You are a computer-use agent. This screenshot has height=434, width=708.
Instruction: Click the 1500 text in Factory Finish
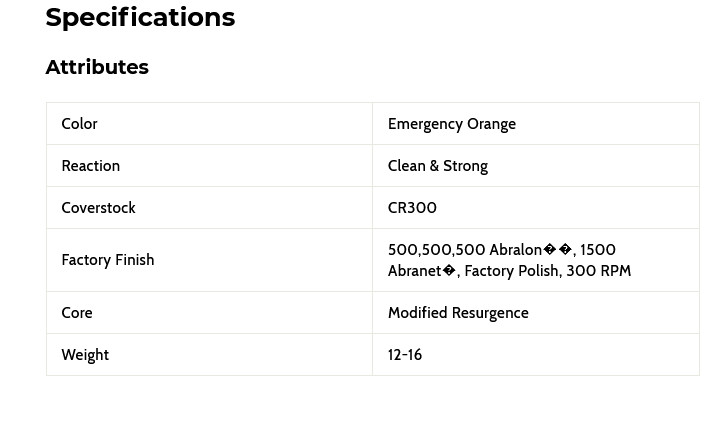point(598,250)
